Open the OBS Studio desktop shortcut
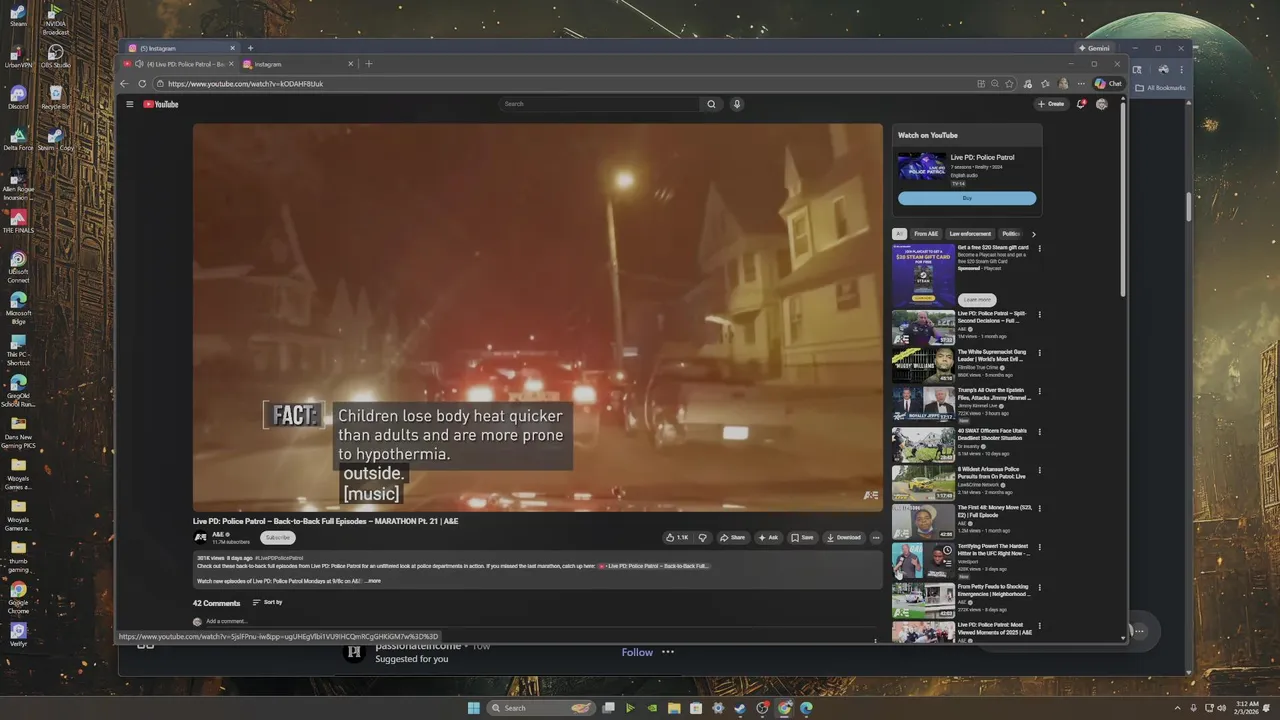The height and width of the screenshot is (720, 1280). (x=55, y=56)
